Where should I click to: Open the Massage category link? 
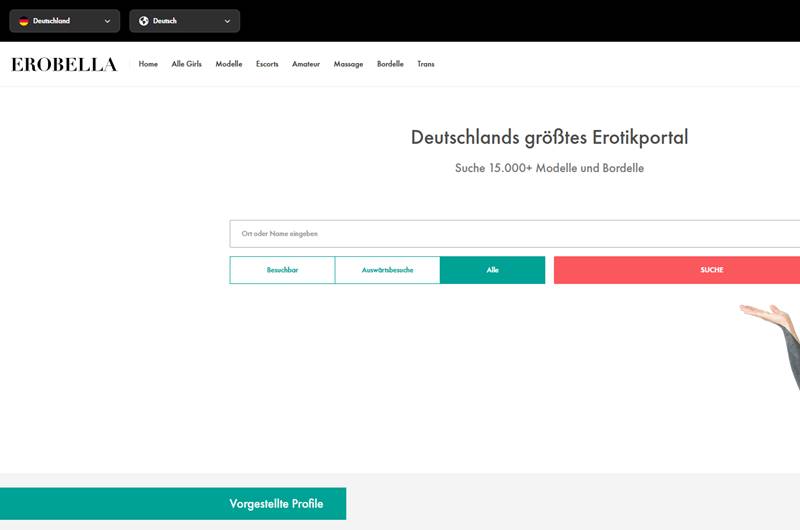pyautogui.click(x=348, y=64)
